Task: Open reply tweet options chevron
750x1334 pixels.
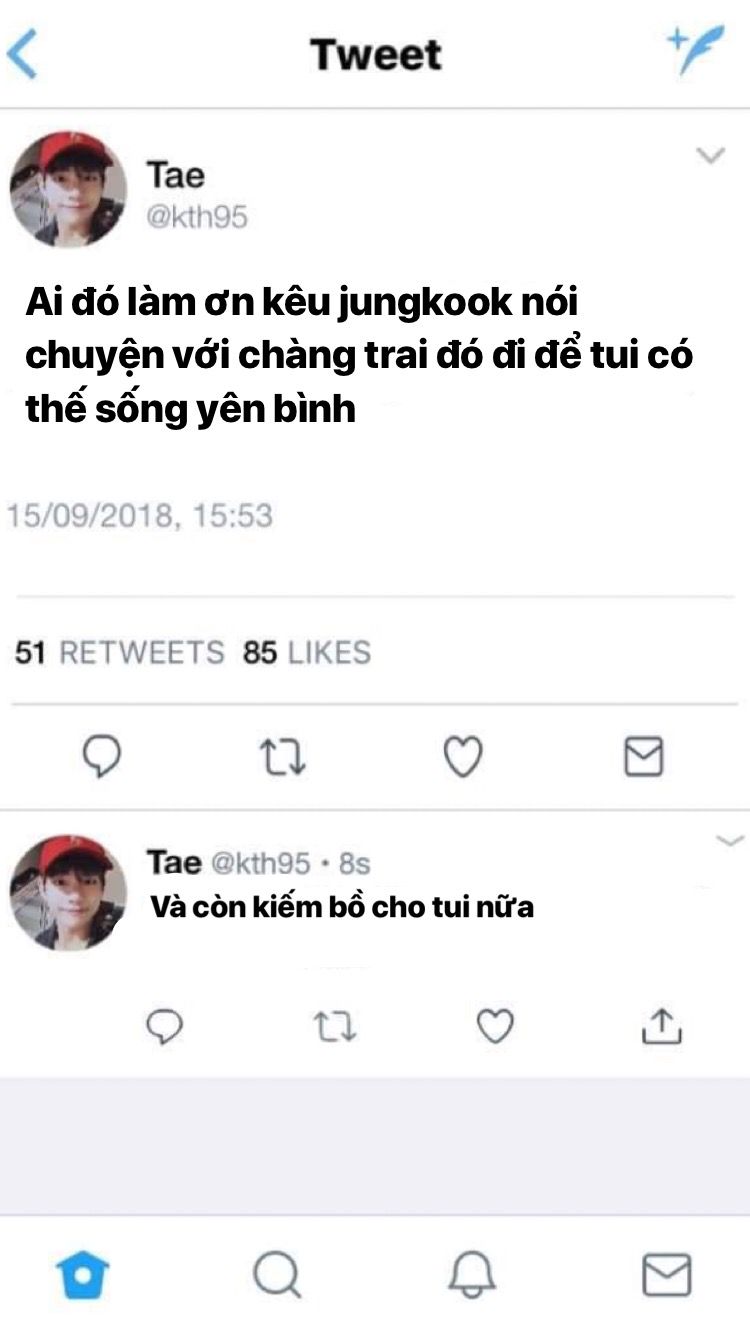Action: pos(732,840)
